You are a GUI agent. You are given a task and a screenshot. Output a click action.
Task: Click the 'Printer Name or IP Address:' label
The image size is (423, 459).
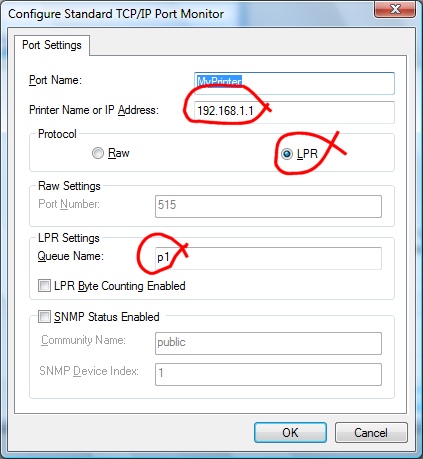pos(94,110)
